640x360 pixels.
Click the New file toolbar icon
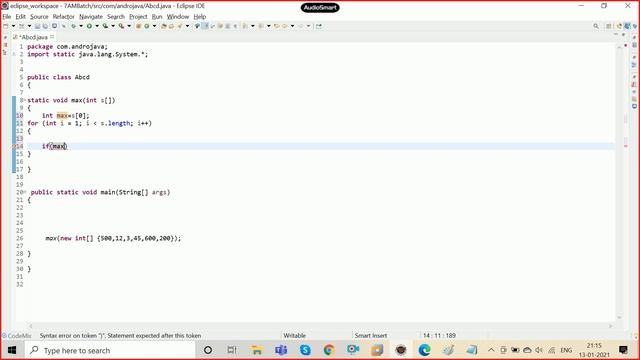6,26
